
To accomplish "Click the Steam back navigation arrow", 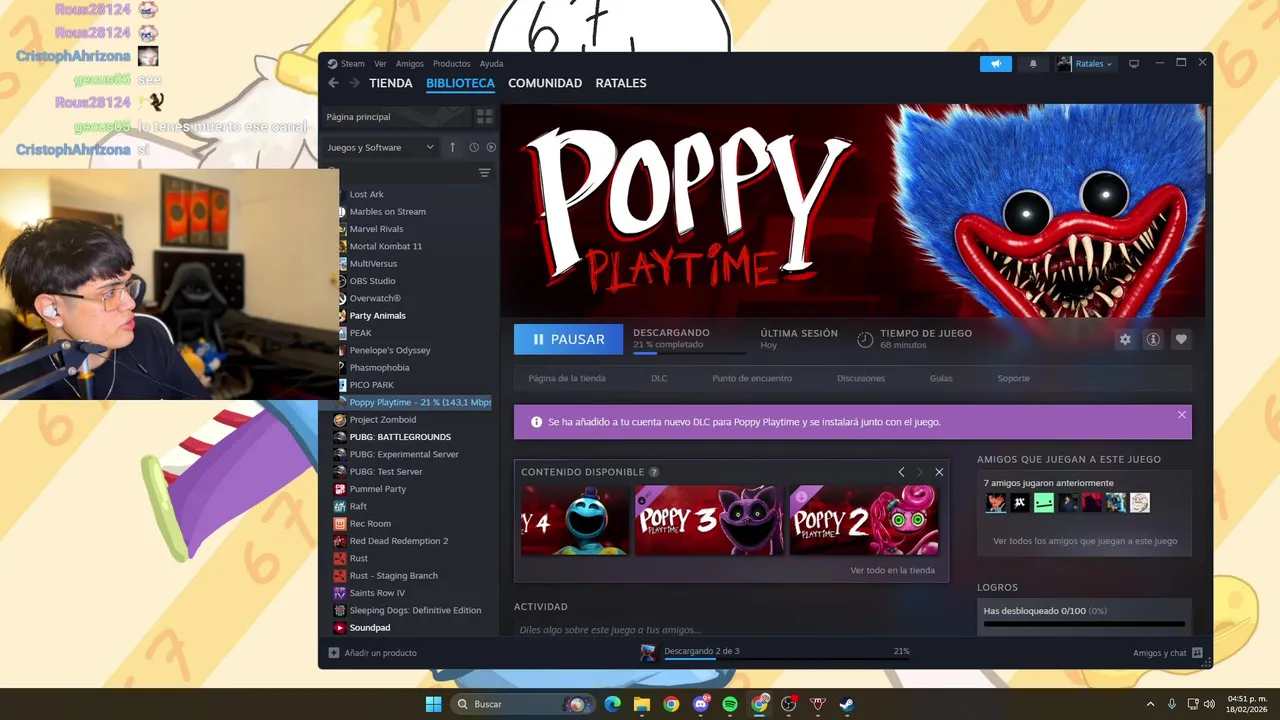I will (334, 83).
